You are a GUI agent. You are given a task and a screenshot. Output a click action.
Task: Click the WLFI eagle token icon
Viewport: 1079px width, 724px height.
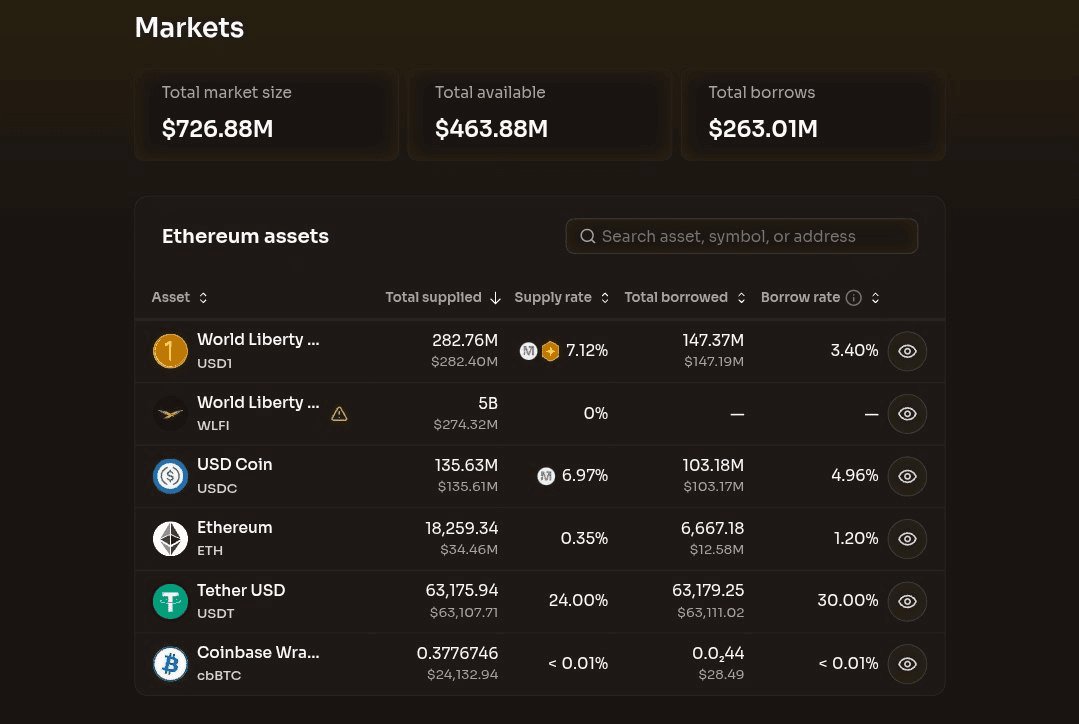click(x=170, y=414)
